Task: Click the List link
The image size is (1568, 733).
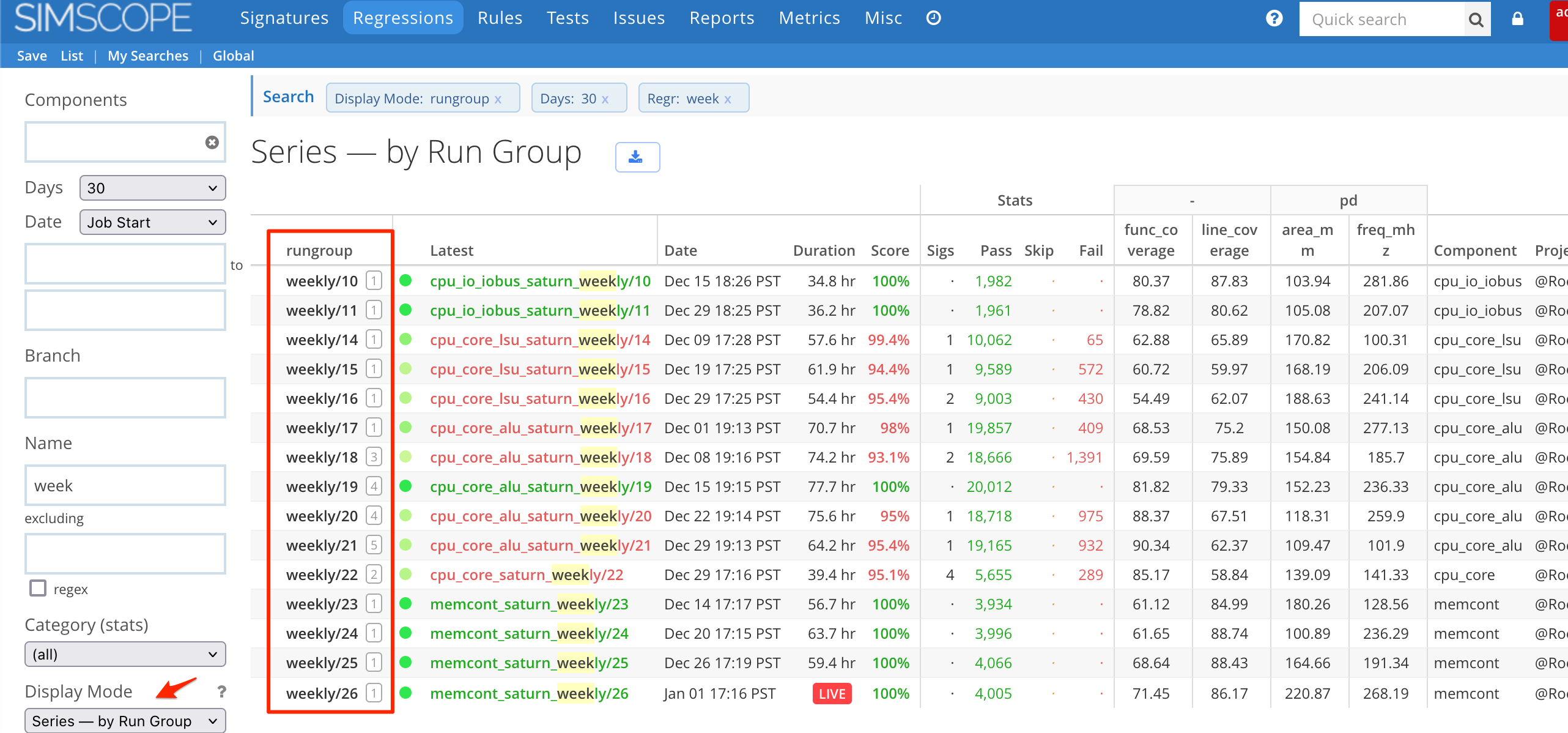Action: pos(72,56)
